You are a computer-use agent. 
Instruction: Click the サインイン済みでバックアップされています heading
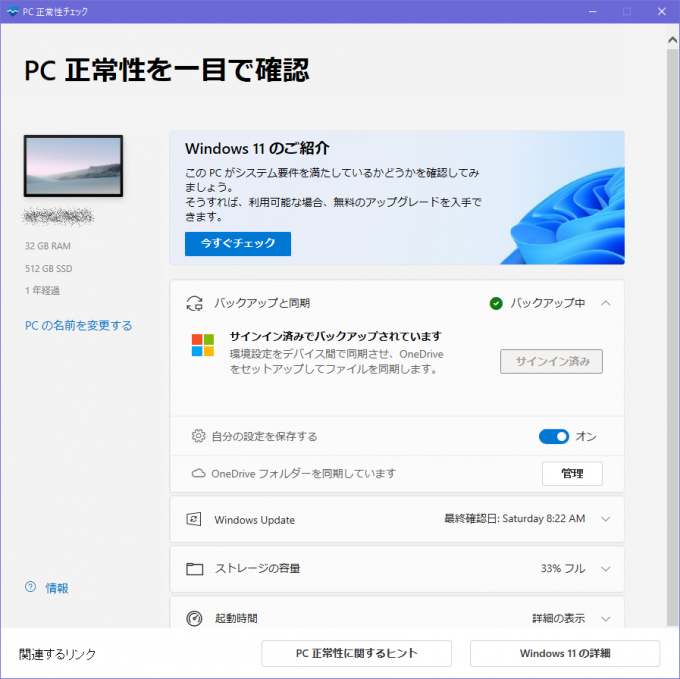[x=335, y=336]
